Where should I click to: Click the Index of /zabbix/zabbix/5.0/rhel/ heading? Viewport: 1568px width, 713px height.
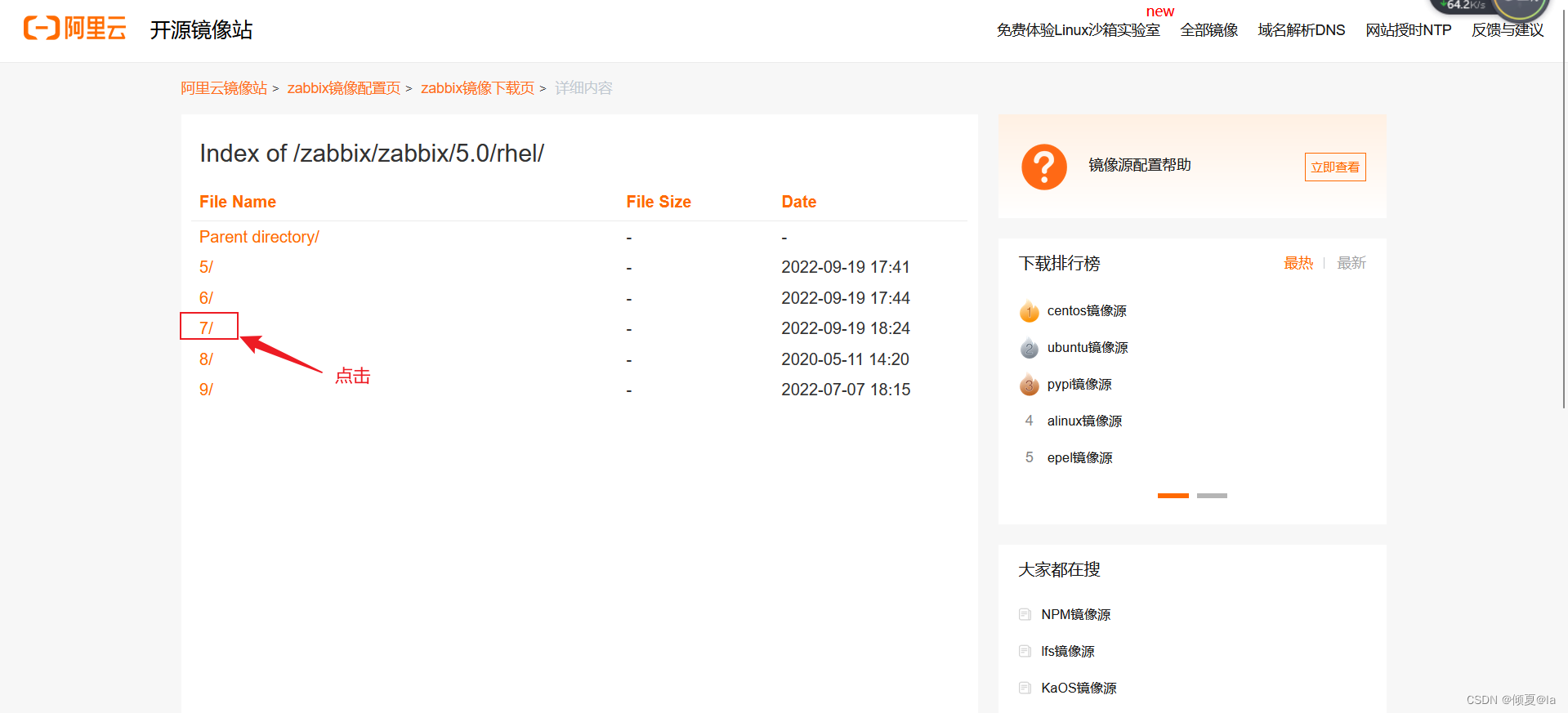click(x=372, y=154)
